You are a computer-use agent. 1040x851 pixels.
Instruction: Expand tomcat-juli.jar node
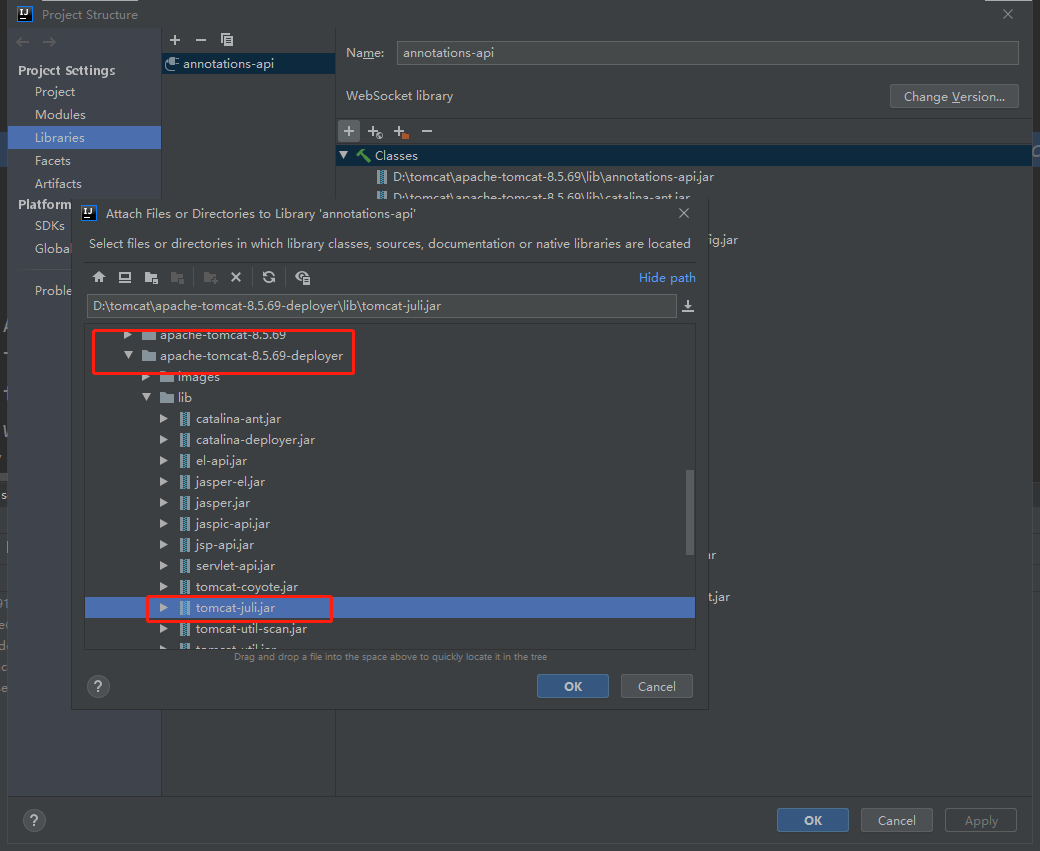(164, 608)
